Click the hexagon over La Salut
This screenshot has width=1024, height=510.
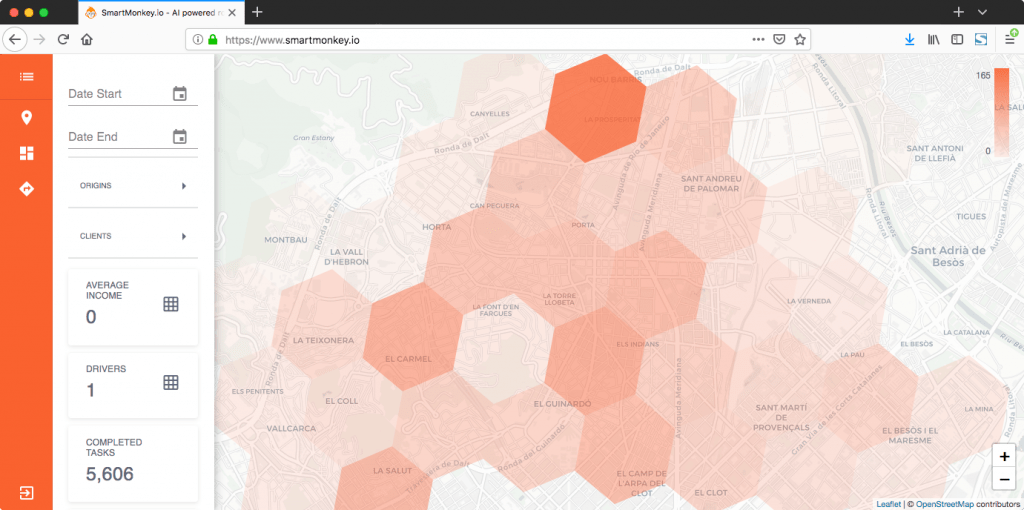(x=382, y=480)
